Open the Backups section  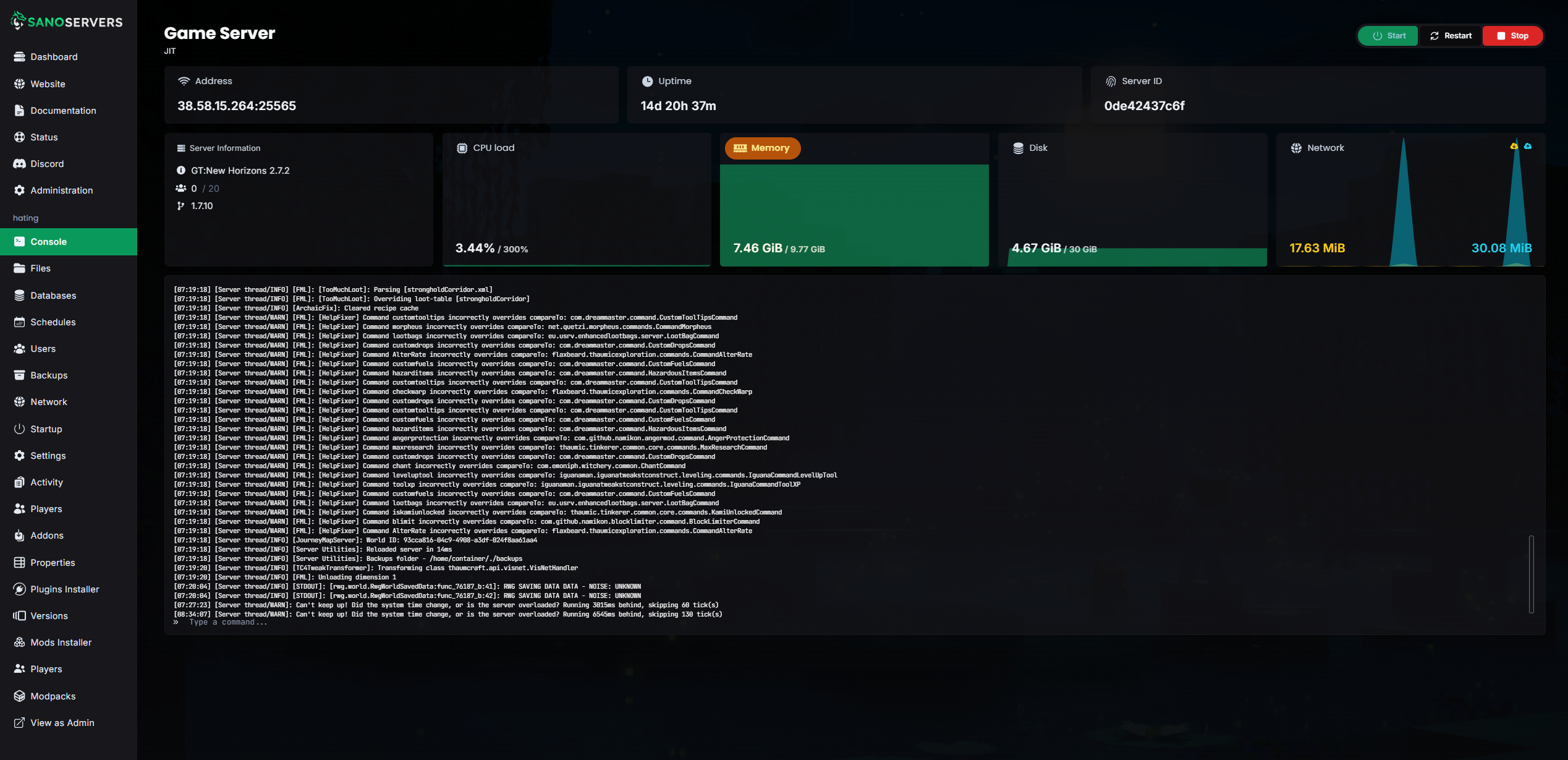pyautogui.click(x=48, y=375)
